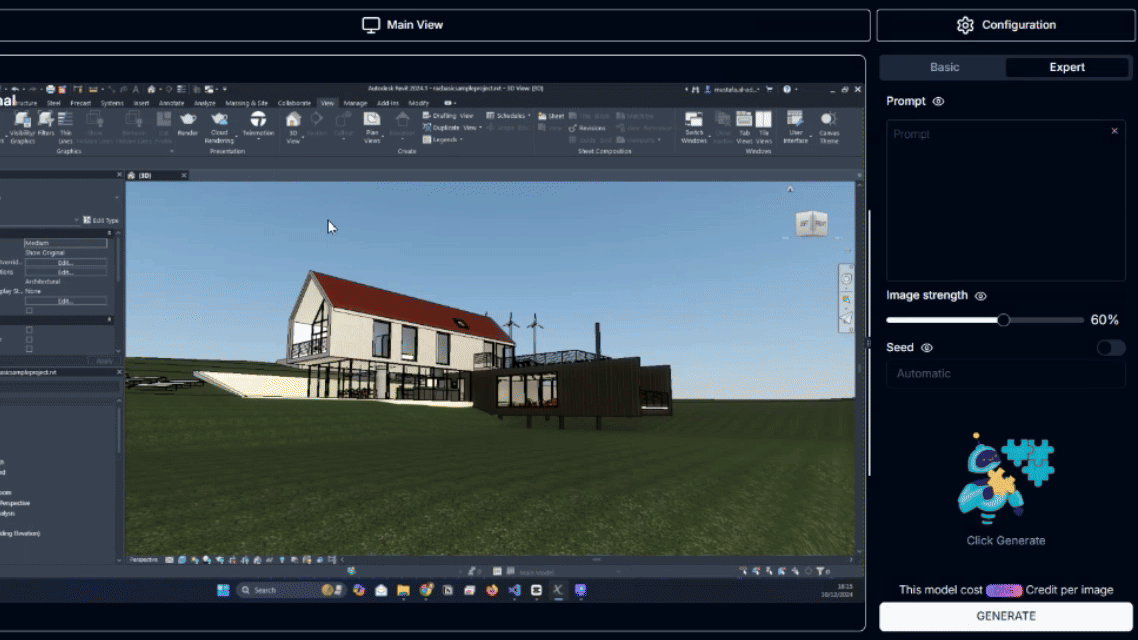Click the Tile Views icon

pos(763,121)
